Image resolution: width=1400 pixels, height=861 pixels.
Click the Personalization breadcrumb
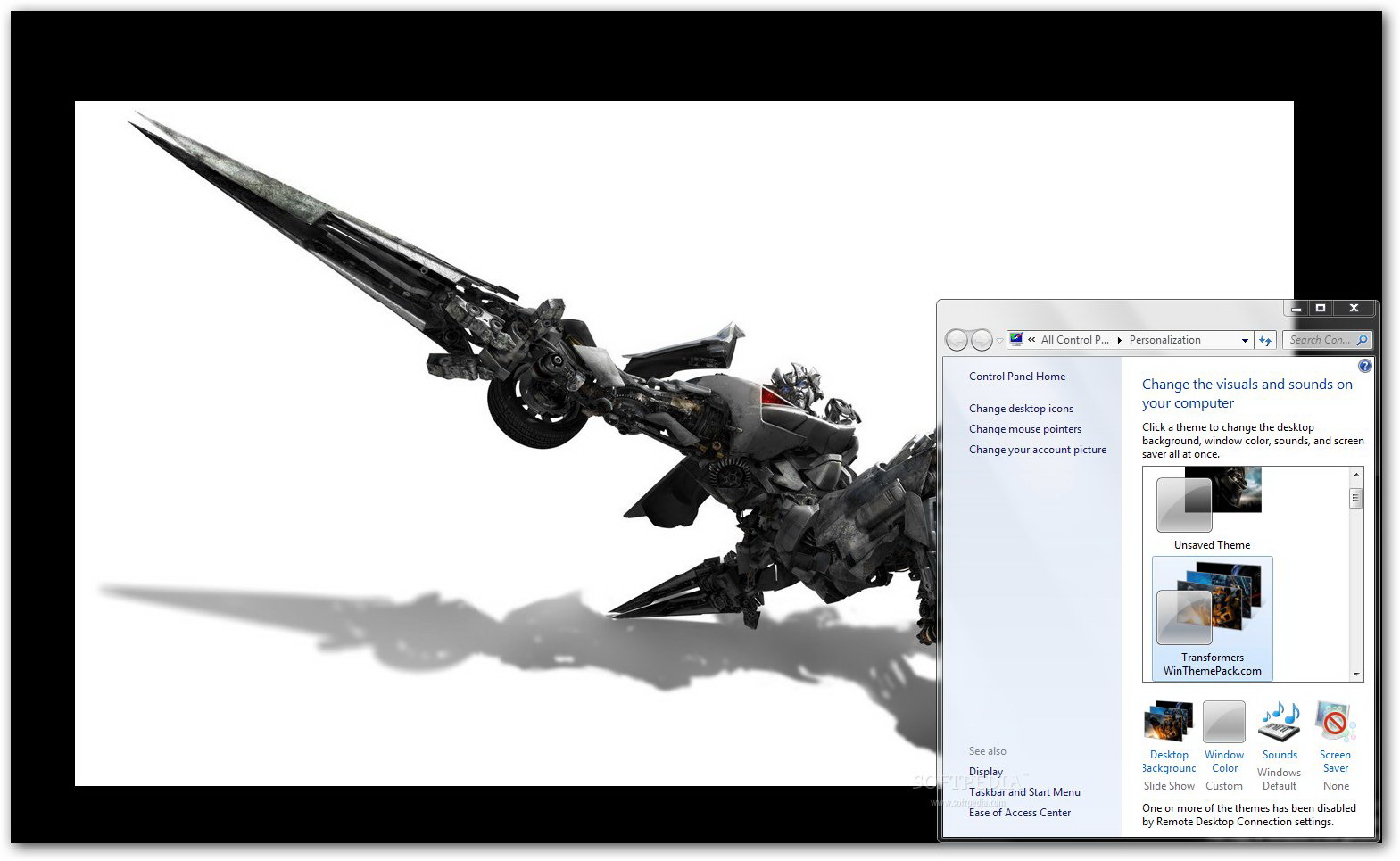pos(1164,340)
